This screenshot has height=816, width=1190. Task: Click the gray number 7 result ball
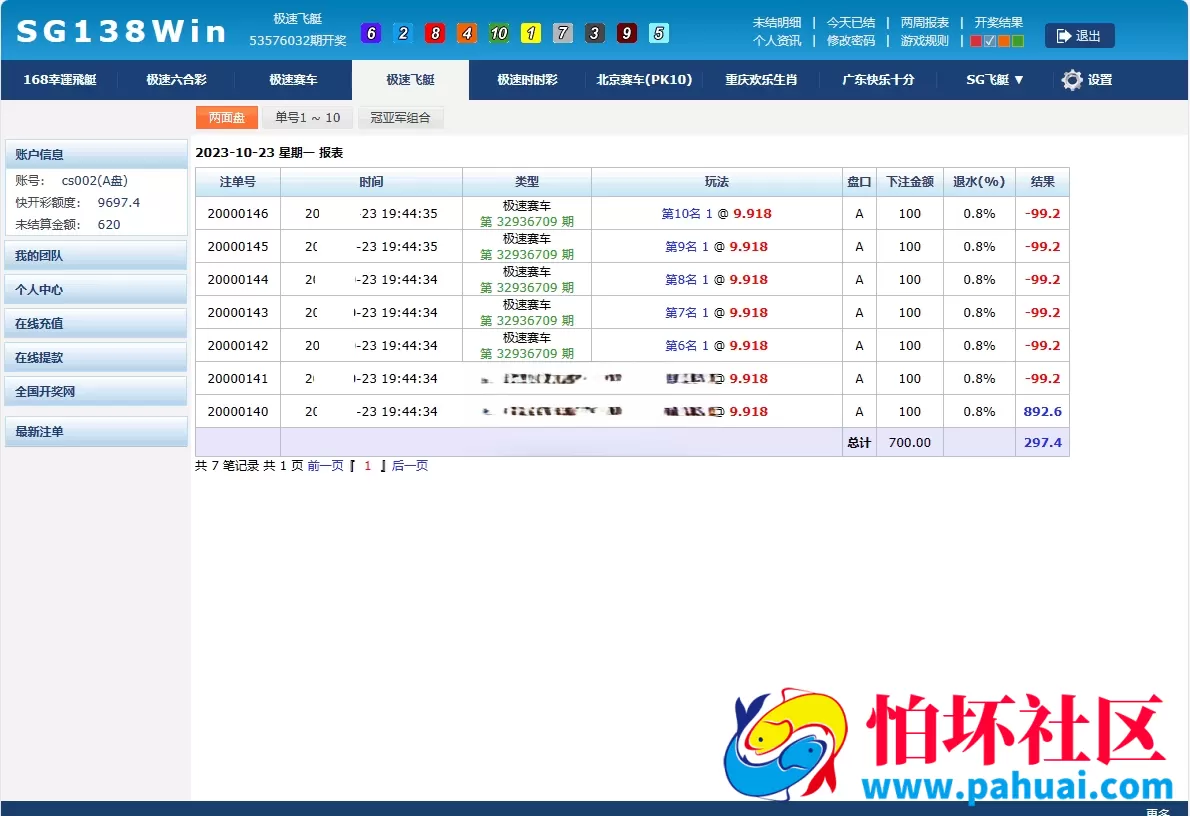[562, 33]
